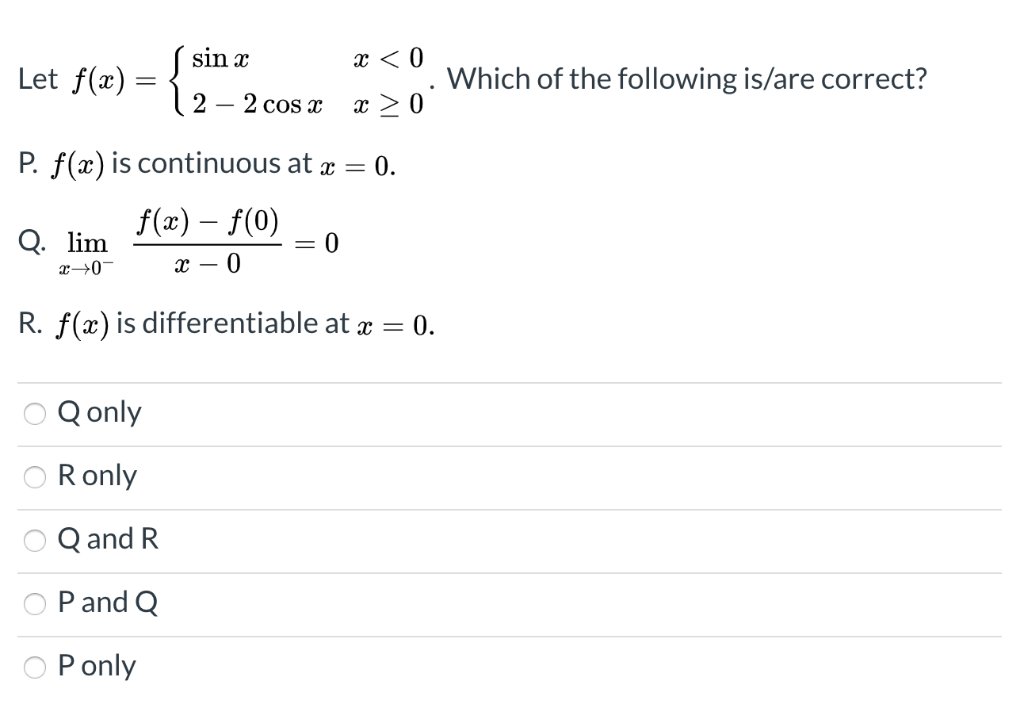
Task: Click the piecewise function definition
Action: tap(300, 78)
